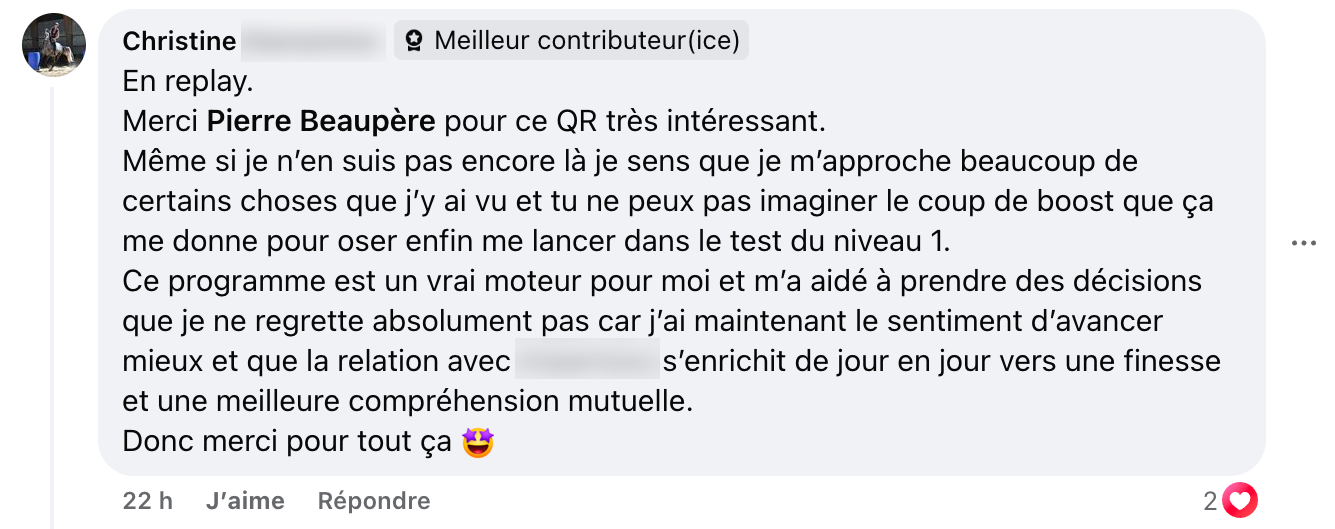Click the blurred name after "relation avec"
The image size is (1335, 529).
586,361
